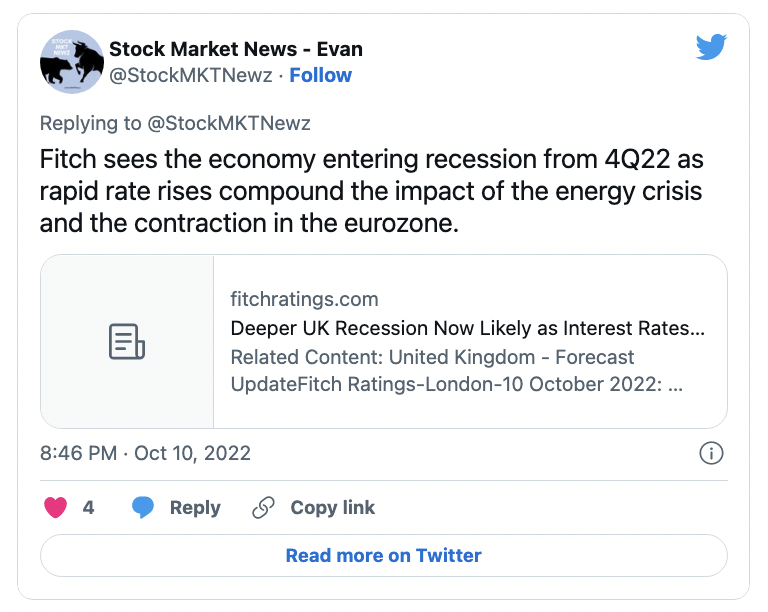Click the info circle icon
Viewport: 768px width, 612px height.
click(x=710, y=453)
